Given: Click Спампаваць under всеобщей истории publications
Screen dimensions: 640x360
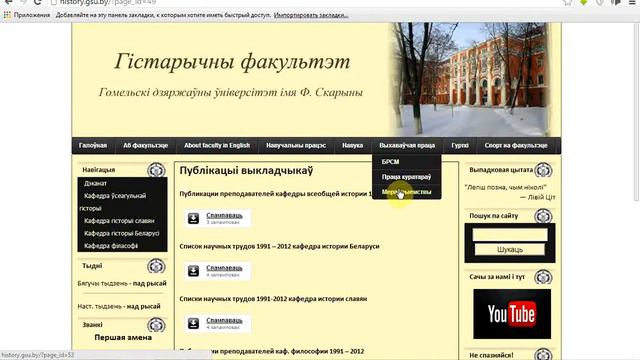Looking at the screenshot, I should 224,215.
